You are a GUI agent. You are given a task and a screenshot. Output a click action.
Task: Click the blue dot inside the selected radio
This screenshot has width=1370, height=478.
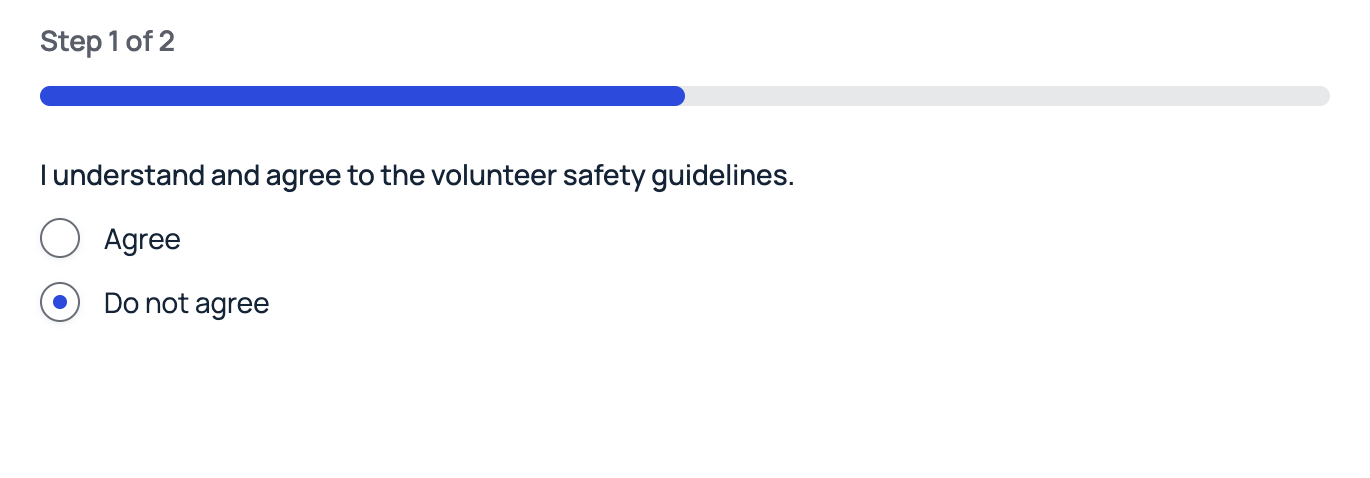point(60,302)
